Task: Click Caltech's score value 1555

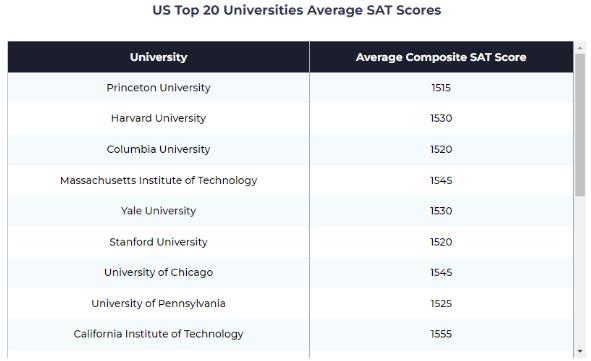Action: (x=441, y=334)
